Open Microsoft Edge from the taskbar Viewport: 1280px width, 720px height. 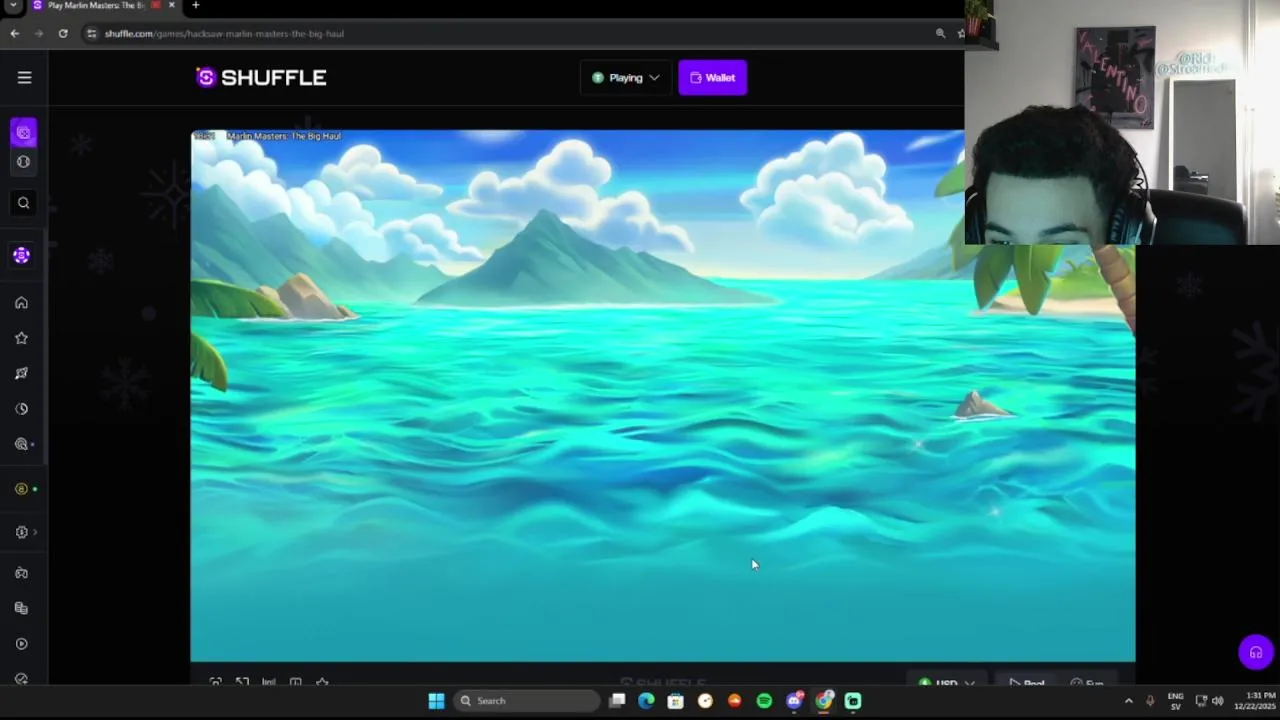646,701
